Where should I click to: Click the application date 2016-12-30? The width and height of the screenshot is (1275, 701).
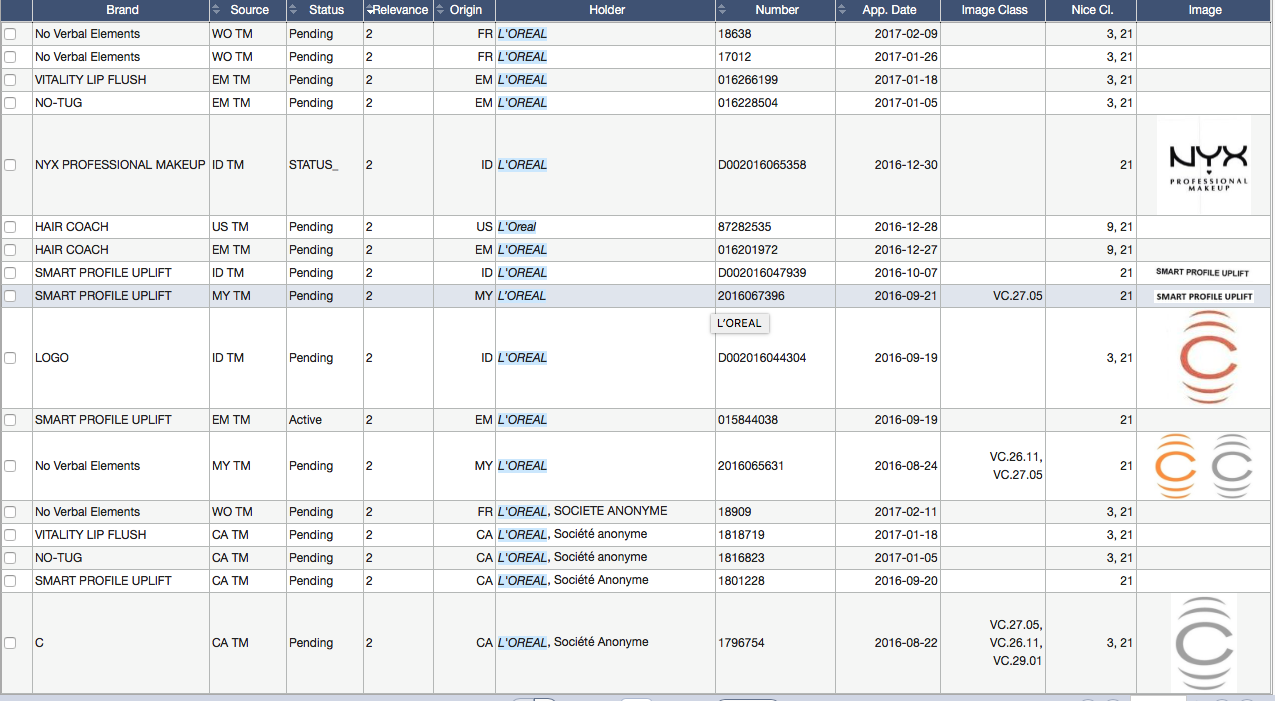[x=906, y=165]
